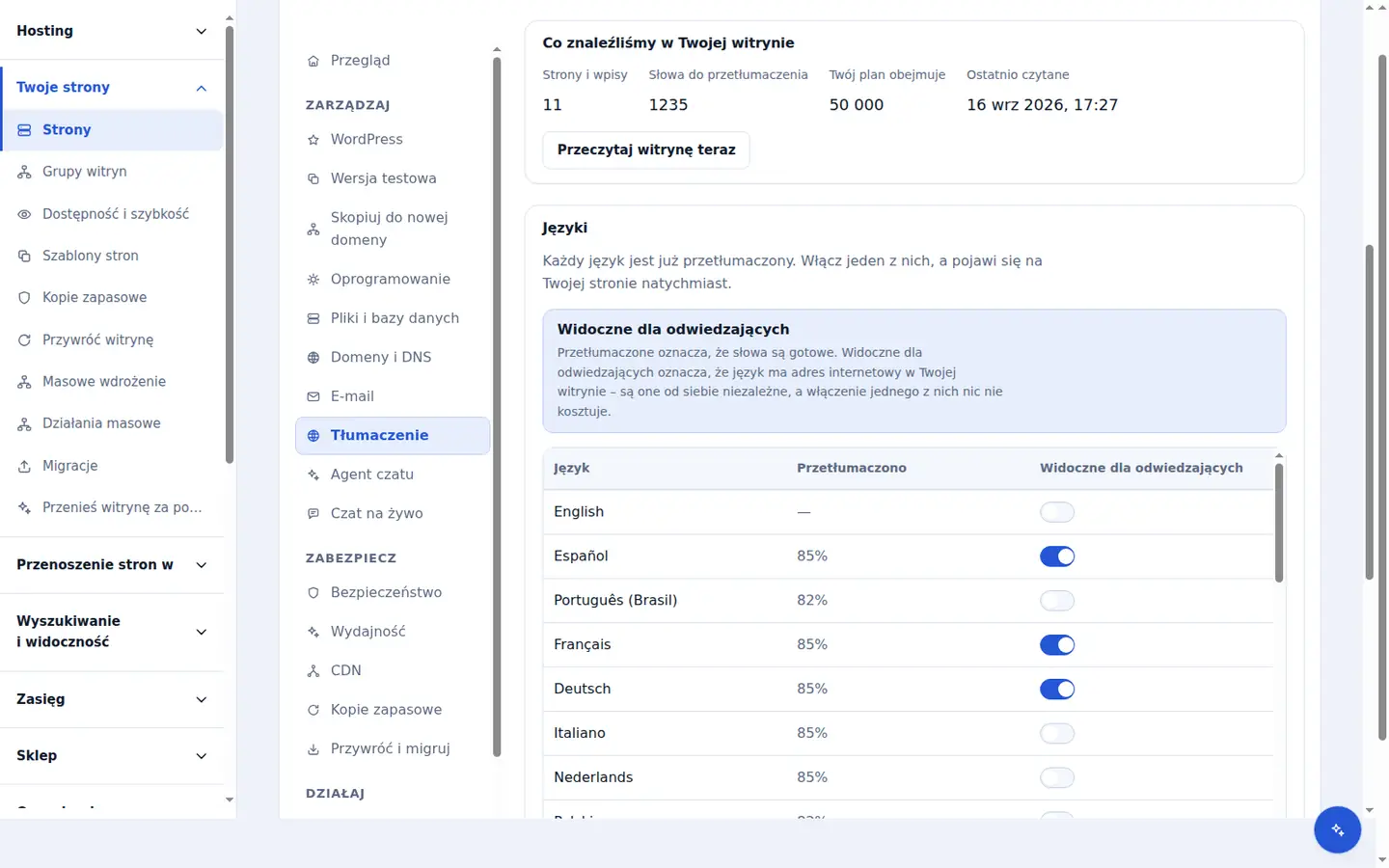Open Skopiuj do nowej domeny link
Image resolution: width=1389 pixels, height=868 pixels.
tap(393, 230)
